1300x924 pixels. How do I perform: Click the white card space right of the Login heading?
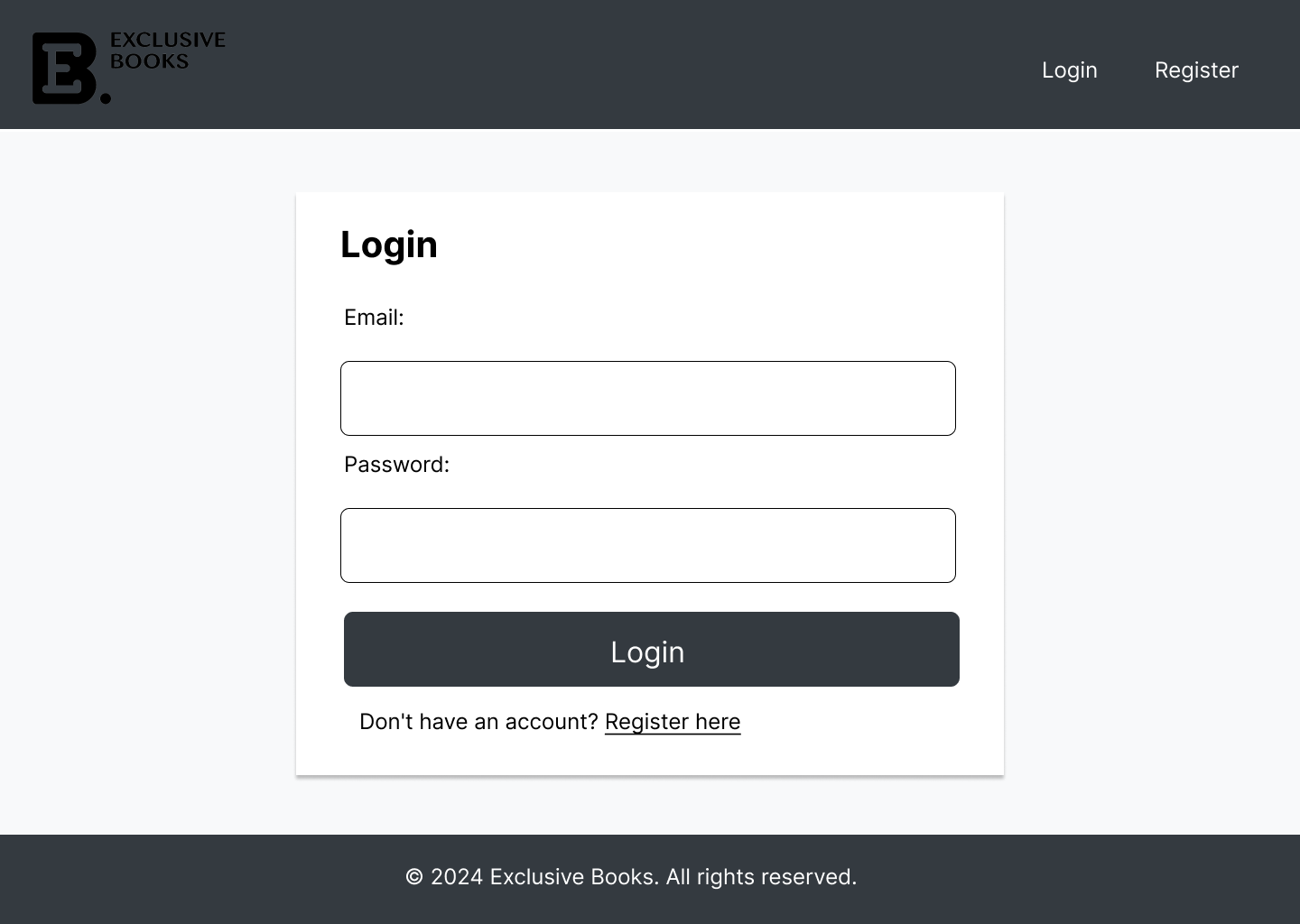[722, 245]
